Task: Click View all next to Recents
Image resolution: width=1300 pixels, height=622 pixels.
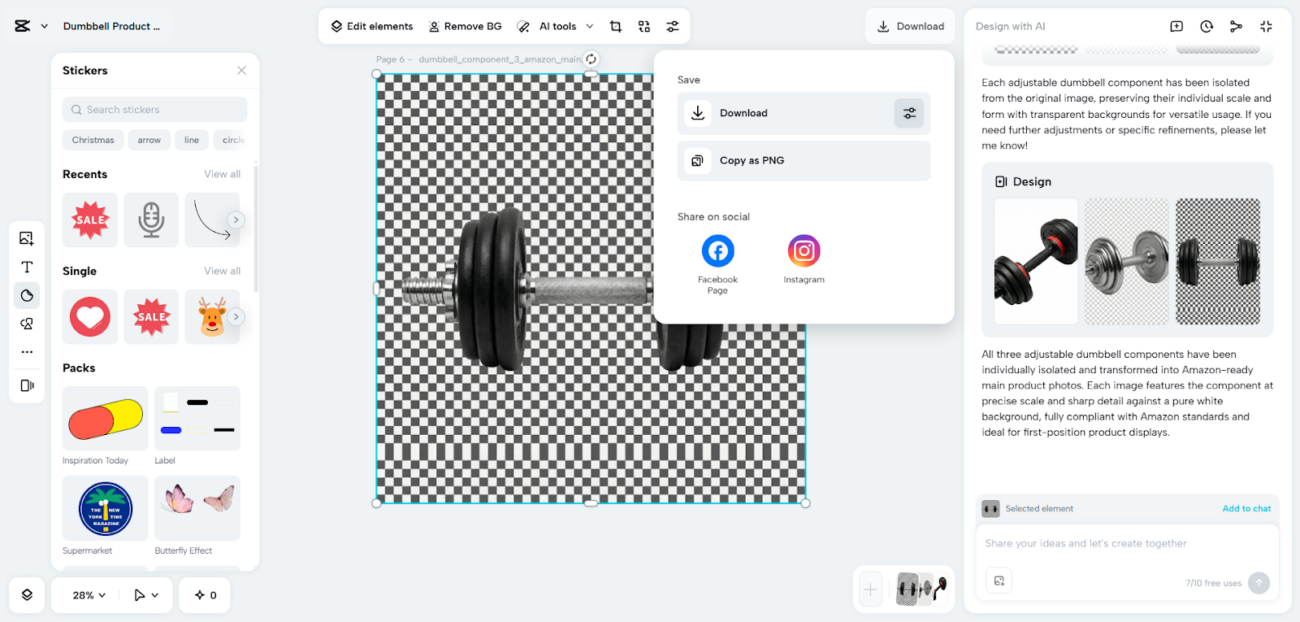Action: coord(222,174)
